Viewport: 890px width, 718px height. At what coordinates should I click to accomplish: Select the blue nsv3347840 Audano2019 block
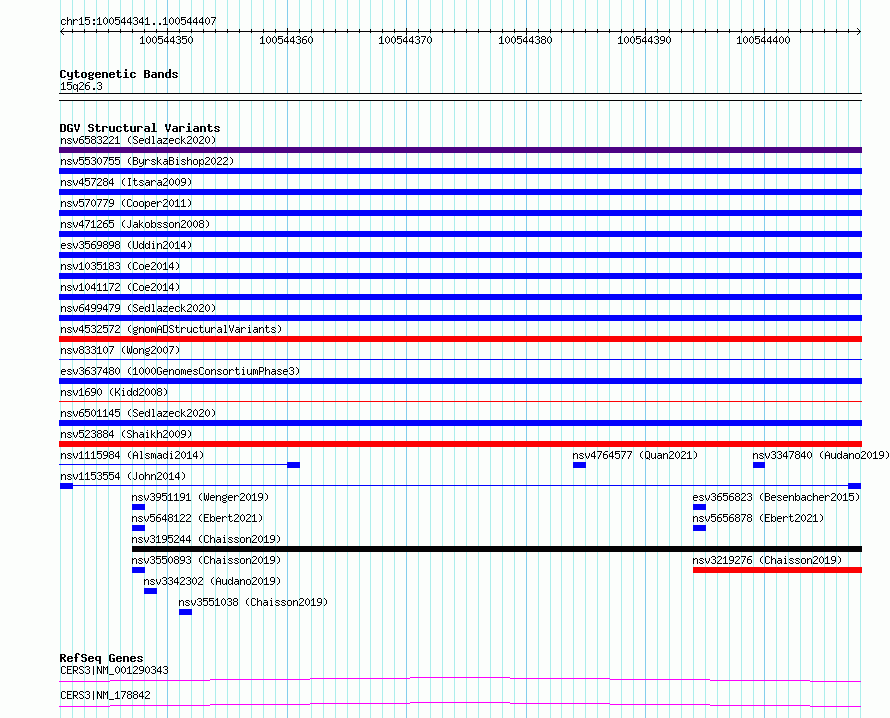coord(759,465)
